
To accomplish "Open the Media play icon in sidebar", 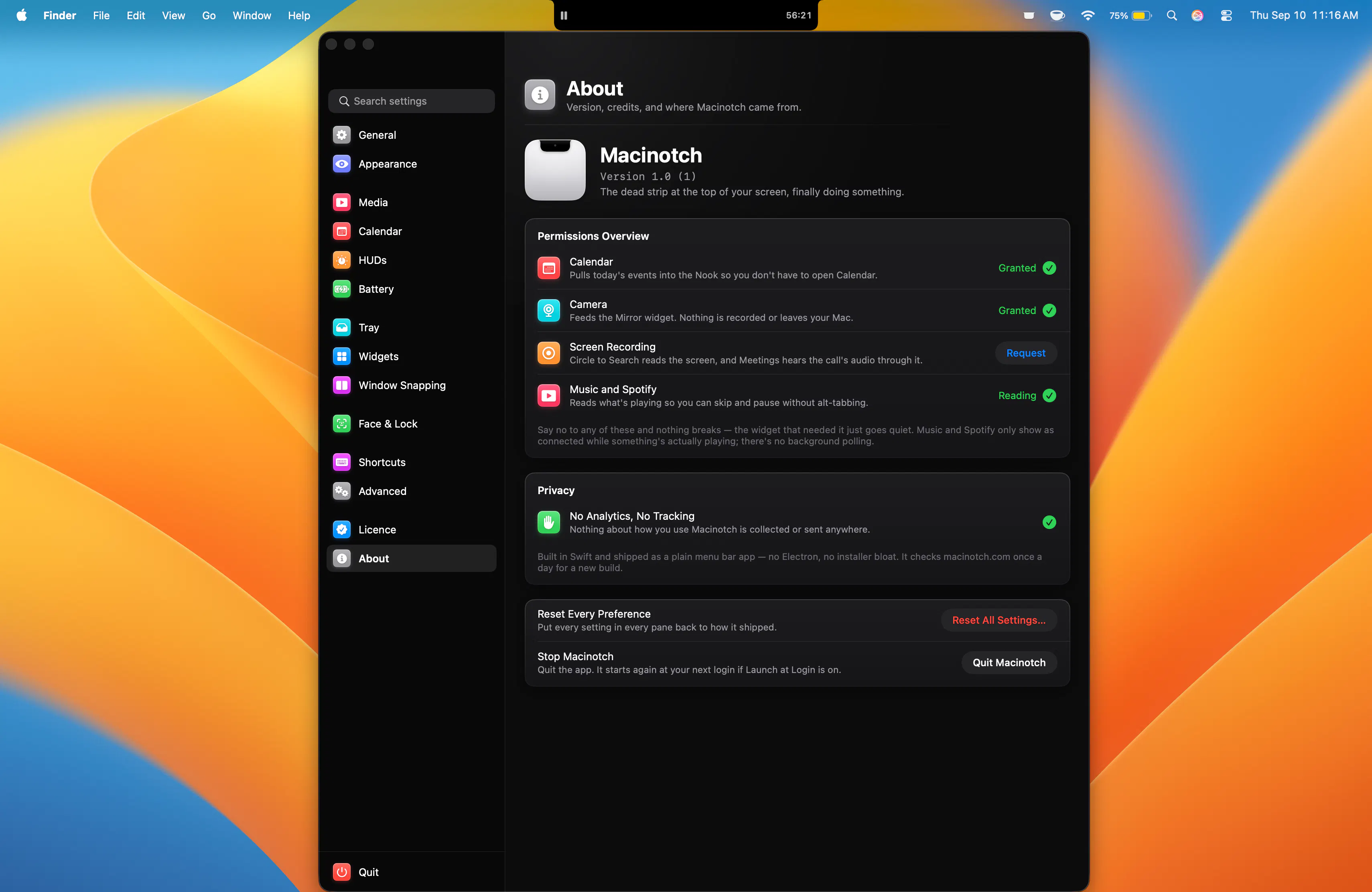I will (342, 202).
